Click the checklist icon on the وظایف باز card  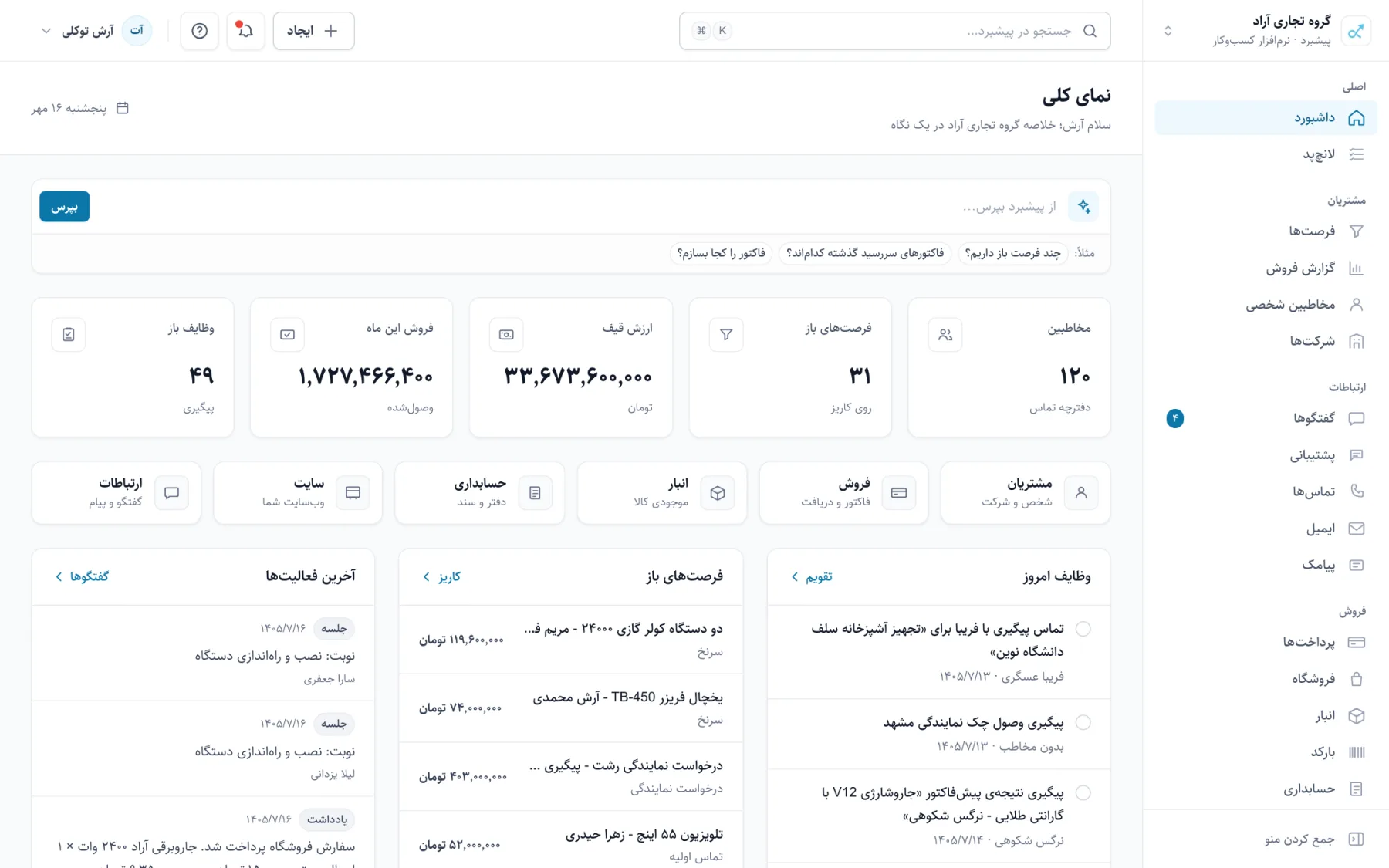pos(69,335)
